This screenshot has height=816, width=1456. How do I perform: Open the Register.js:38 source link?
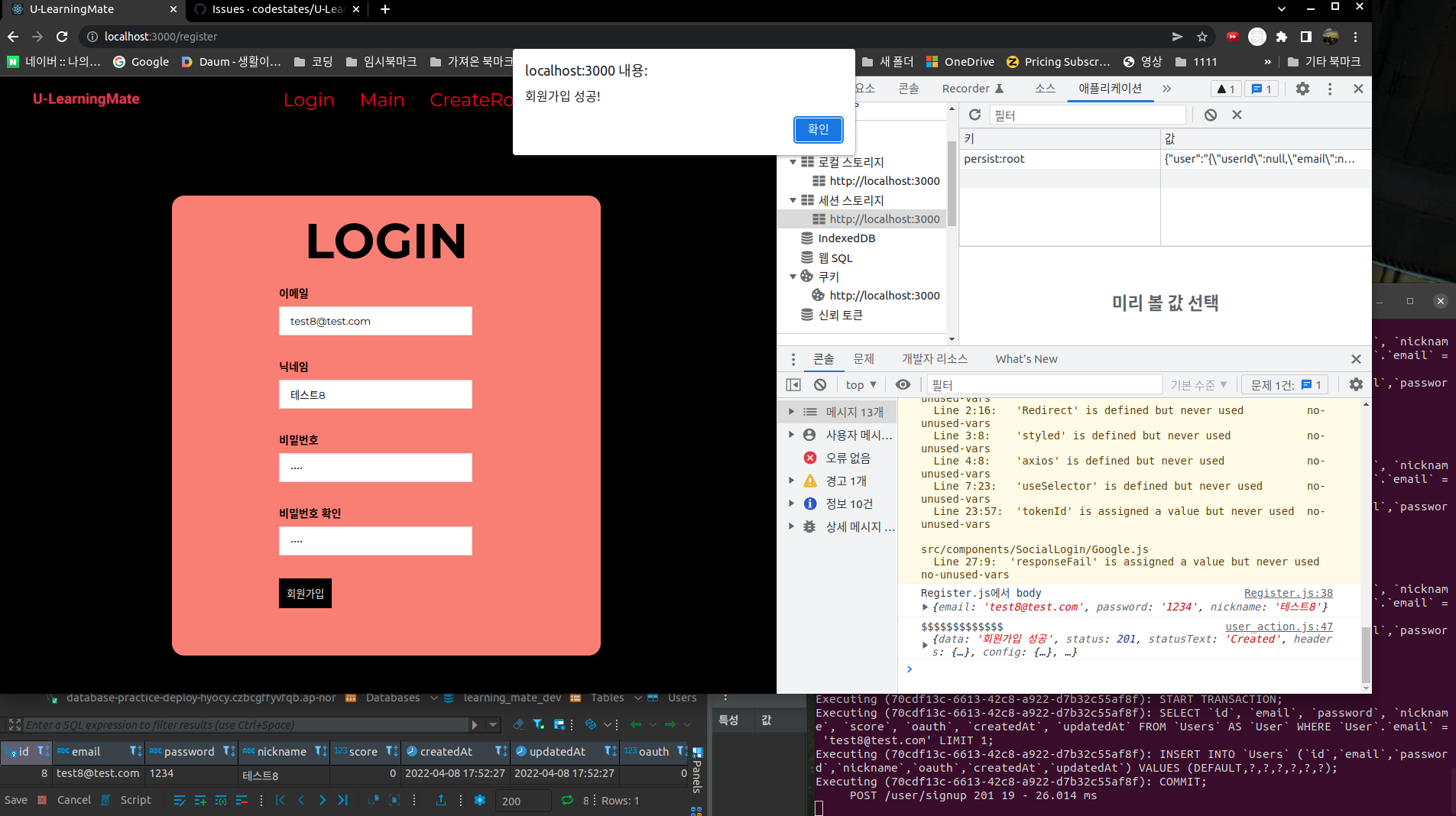click(1288, 593)
